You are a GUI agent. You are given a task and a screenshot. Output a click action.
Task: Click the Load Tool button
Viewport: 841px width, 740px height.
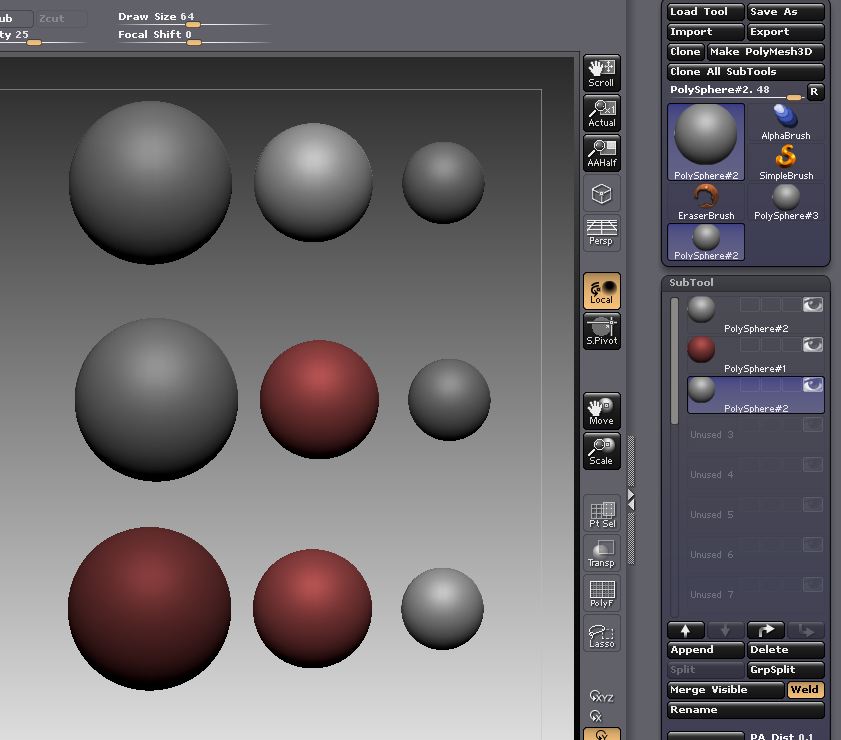click(x=705, y=12)
